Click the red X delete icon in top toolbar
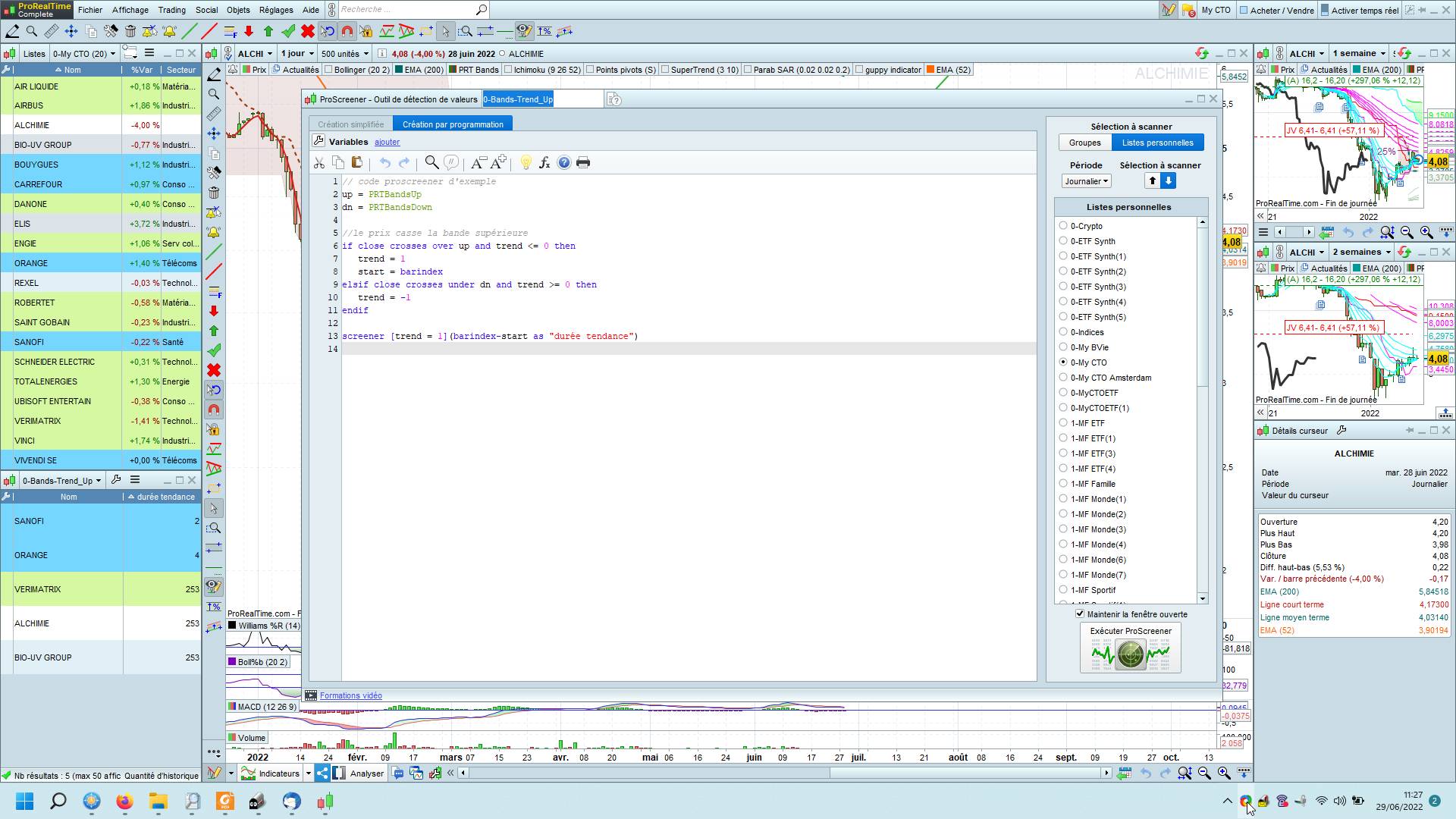1456x819 pixels. pyautogui.click(x=307, y=31)
